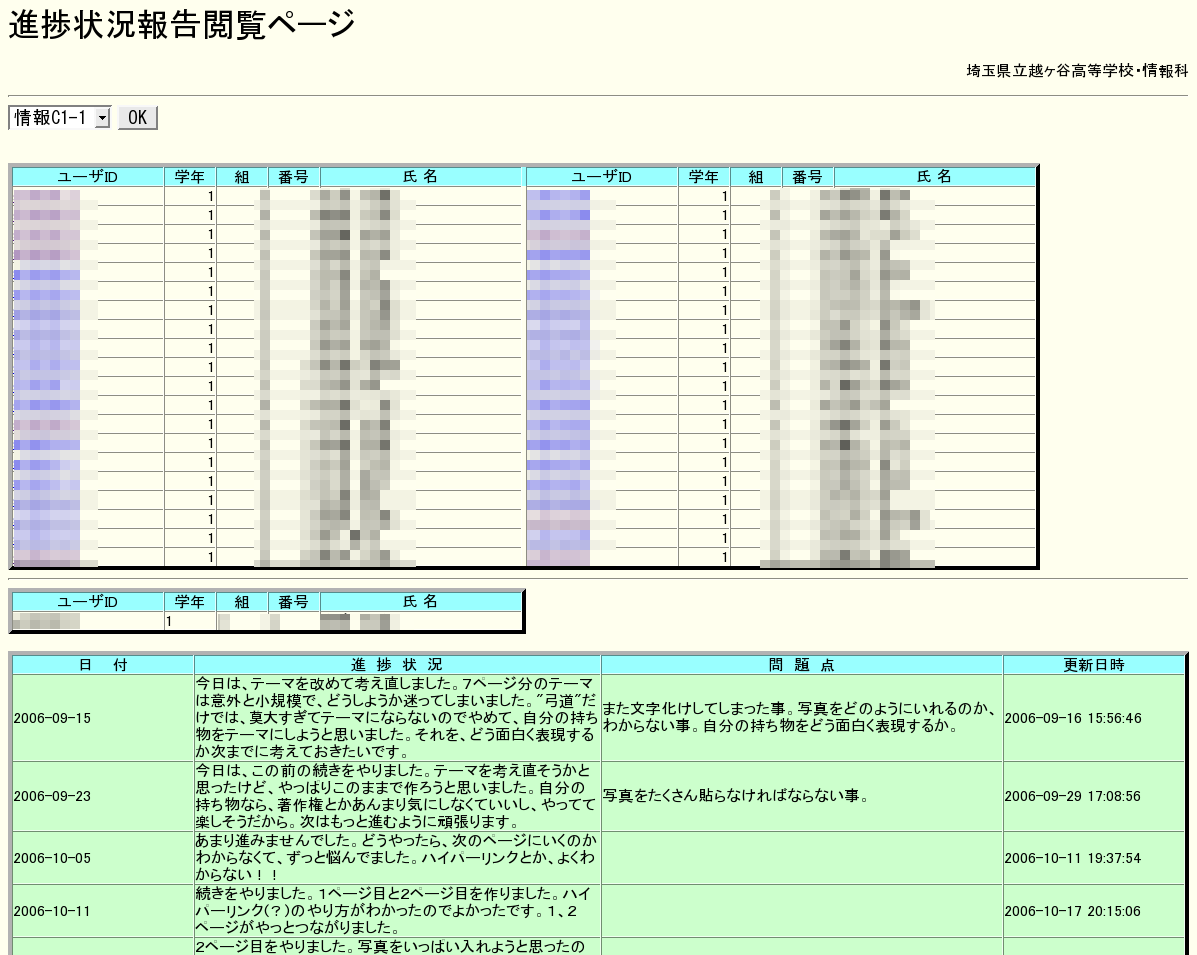This screenshot has width=1197, height=955.
Task: Click 番号 header in the left student list
Action: point(293,177)
